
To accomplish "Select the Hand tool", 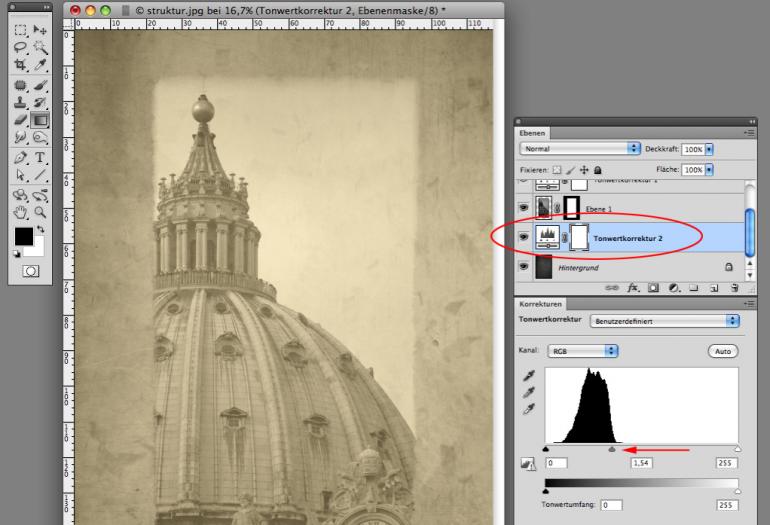I will [20, 212].
